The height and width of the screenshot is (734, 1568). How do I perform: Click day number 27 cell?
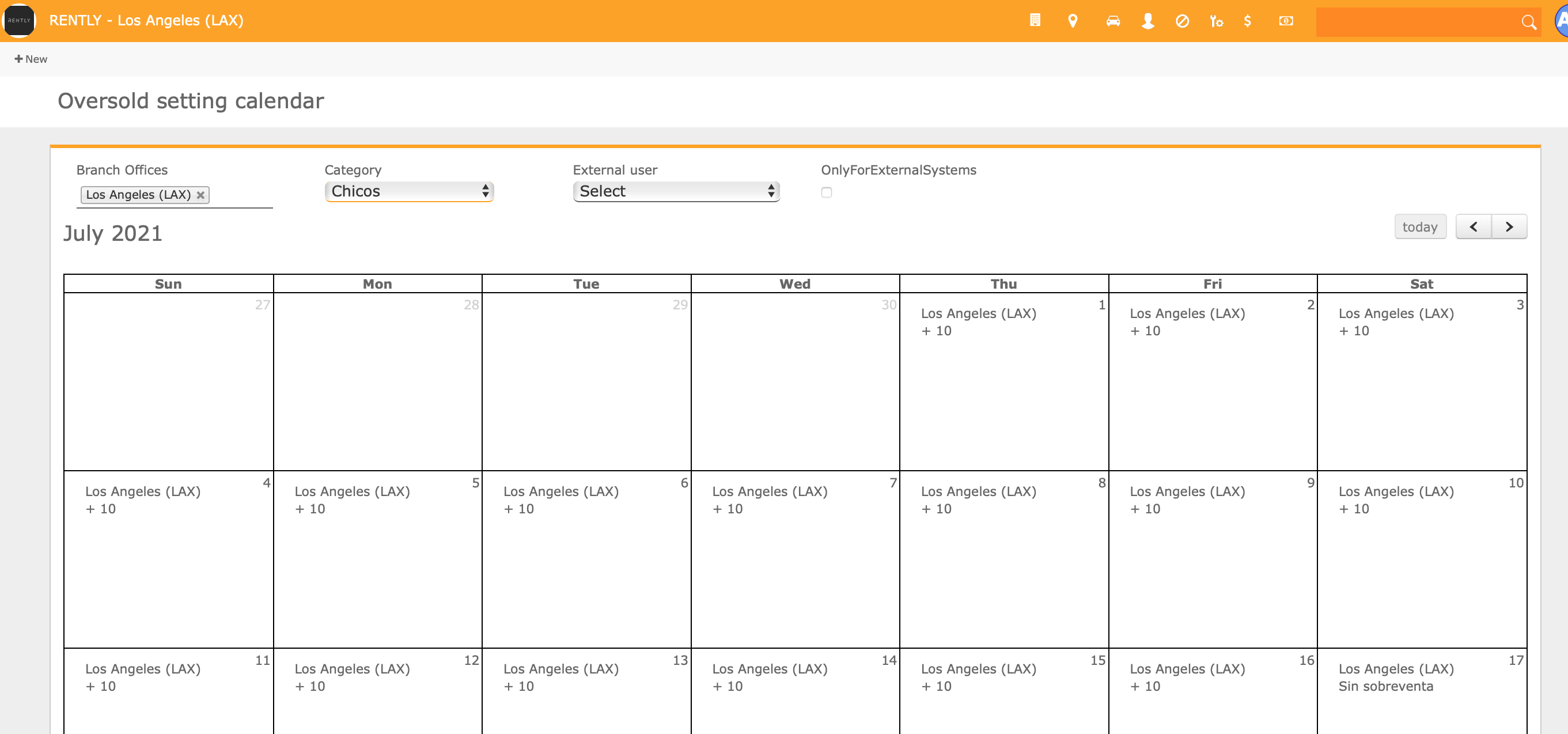[169, 381]
